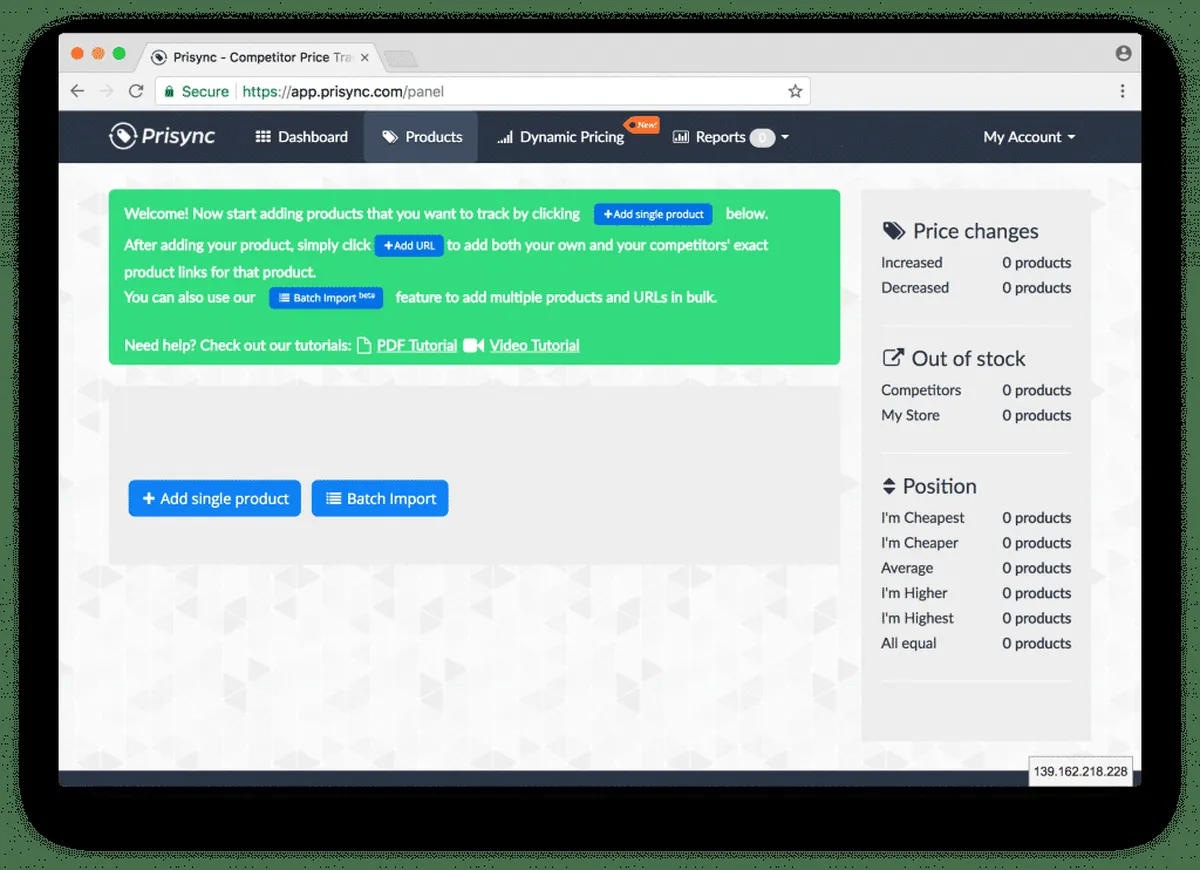Select I'm Cheapest position filter
This screenshot has width=1200, height=870.
[976, 518]
